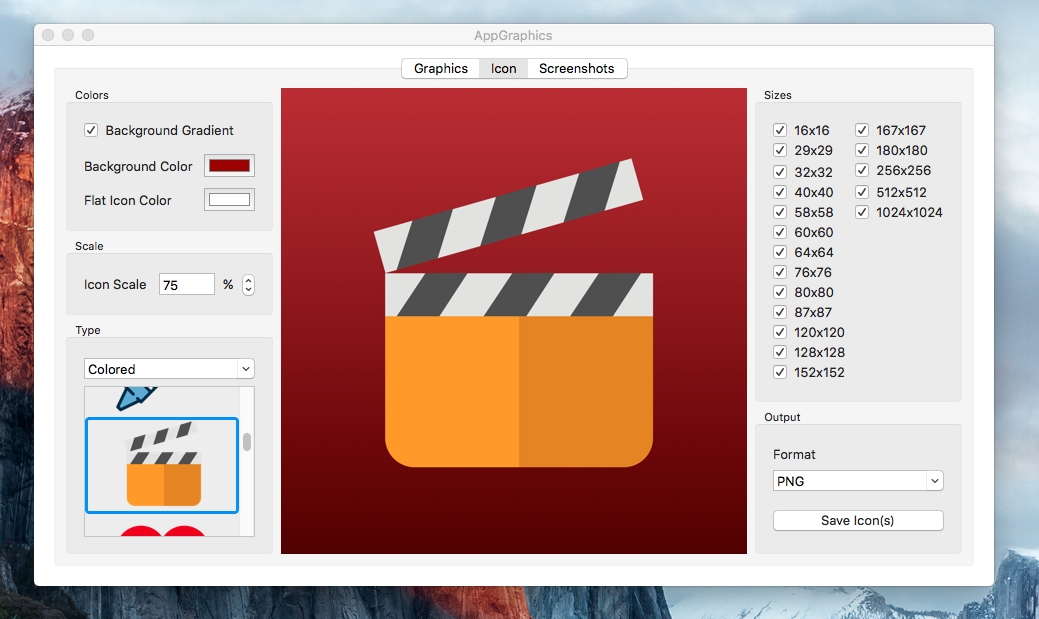Uncheck the 152x152 icon size
This screenshot has width=1039, height=619.
[x=780, y=372]
